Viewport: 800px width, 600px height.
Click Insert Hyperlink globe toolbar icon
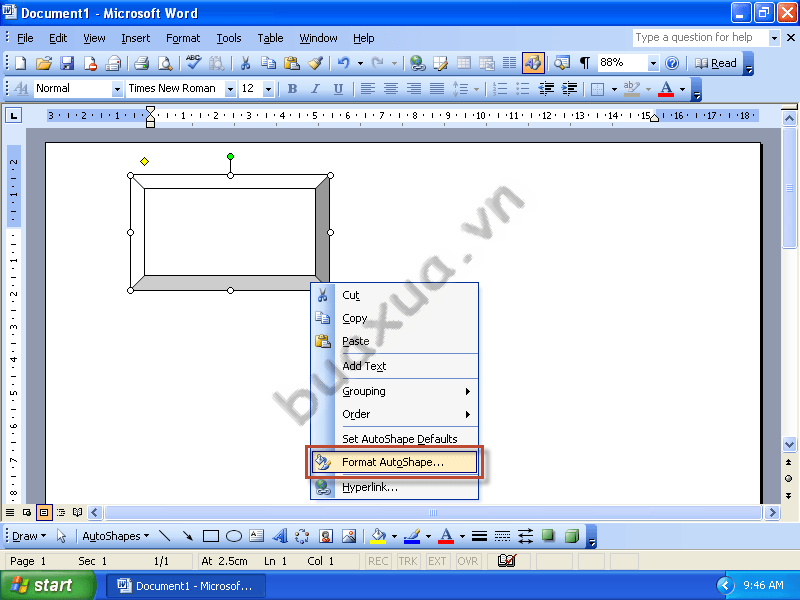click(418, 63)
